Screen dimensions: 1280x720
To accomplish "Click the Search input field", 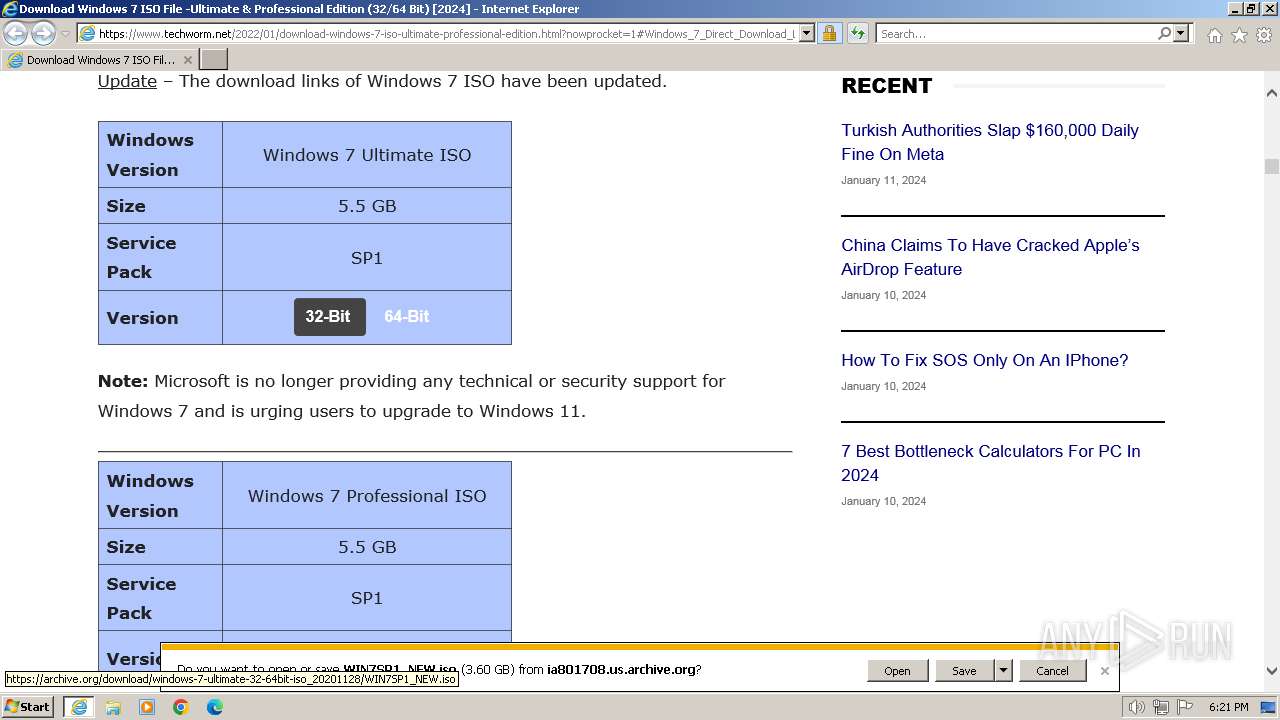I will (x=1015, y=34).
